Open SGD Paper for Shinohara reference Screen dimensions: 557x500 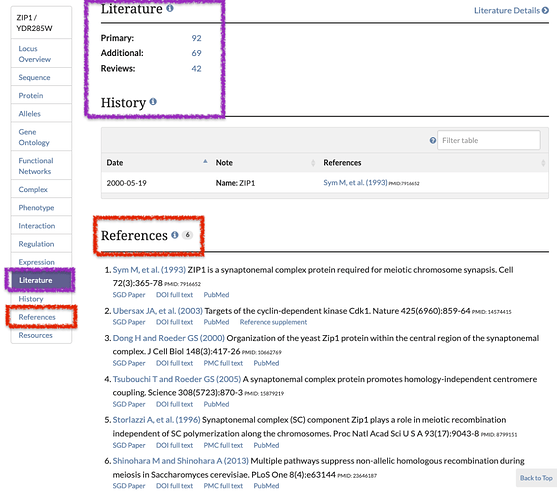pos(129,486)
